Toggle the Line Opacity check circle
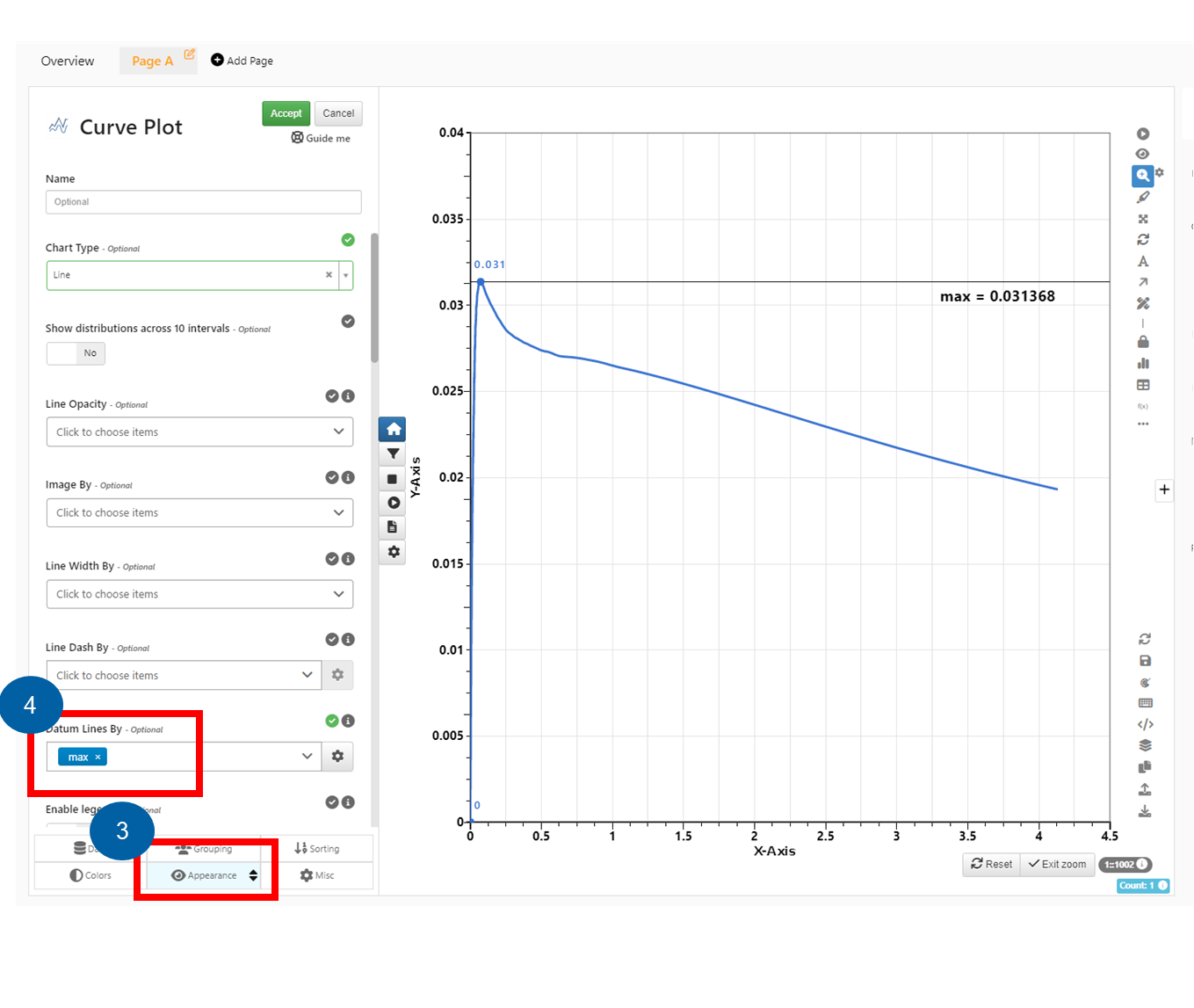The image size is (1194, 1008). (x=332, y=396)
